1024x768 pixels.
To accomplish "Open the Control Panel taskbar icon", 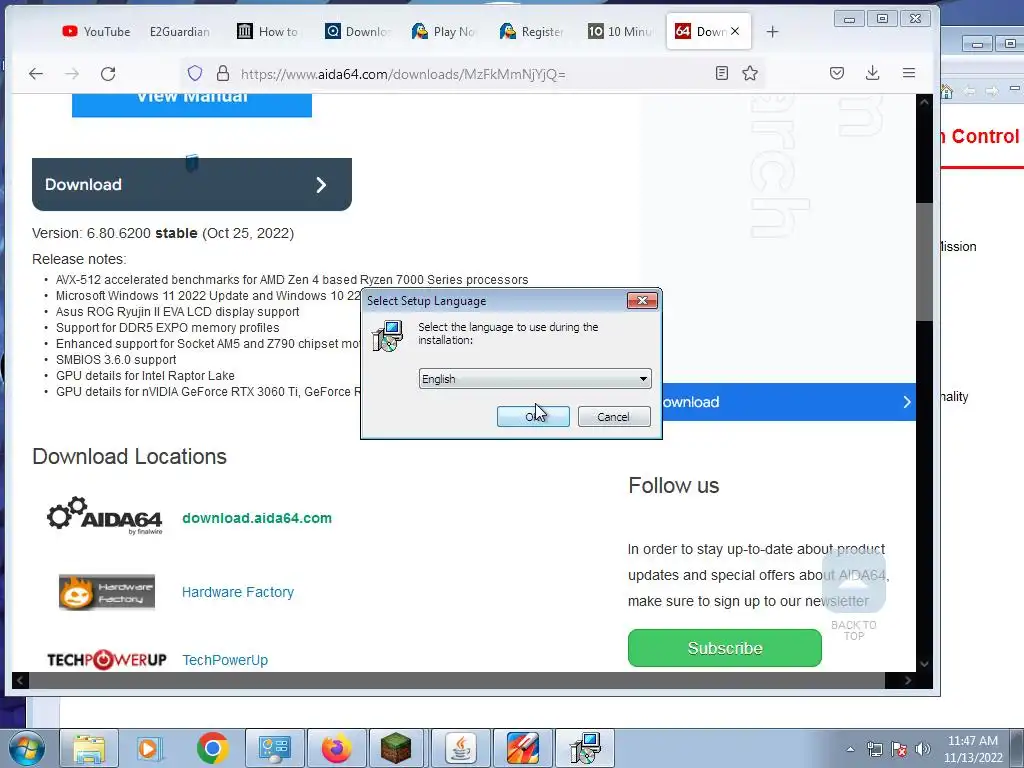I will tap(274, 748).
